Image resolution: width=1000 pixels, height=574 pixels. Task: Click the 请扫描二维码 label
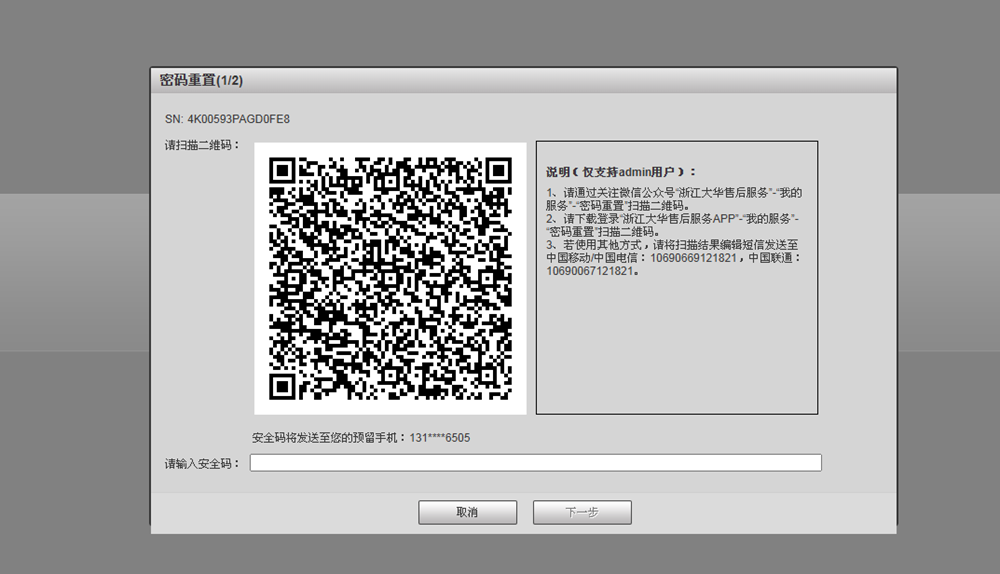coord(202,145)
